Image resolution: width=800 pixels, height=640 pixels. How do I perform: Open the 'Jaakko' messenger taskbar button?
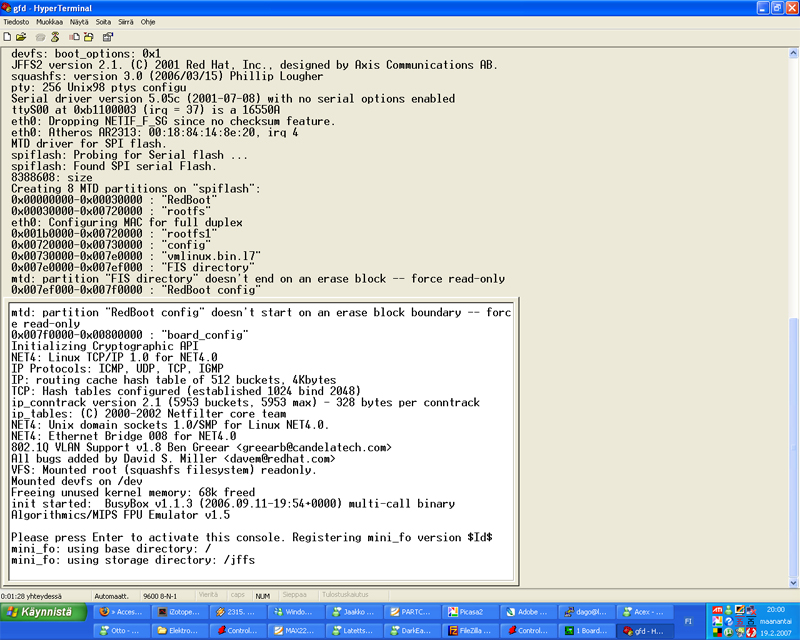tap(356, 611)
